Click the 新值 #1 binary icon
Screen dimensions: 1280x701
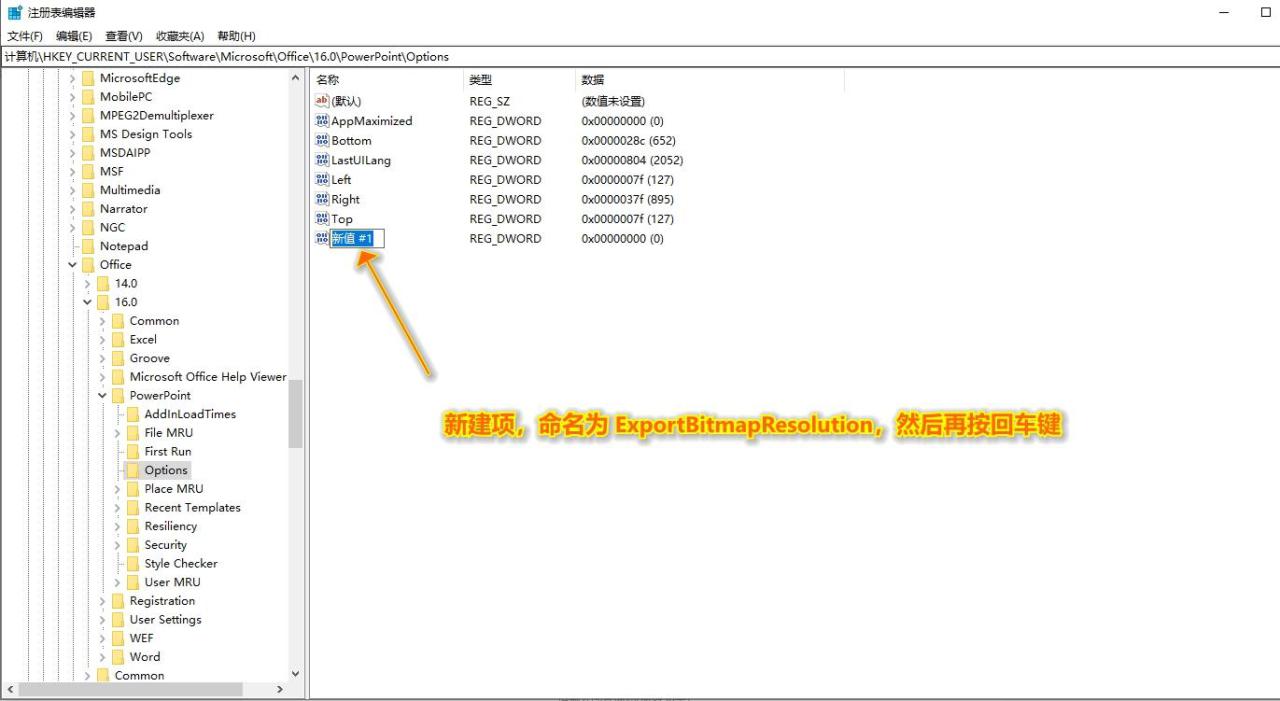tap(322, 238)
